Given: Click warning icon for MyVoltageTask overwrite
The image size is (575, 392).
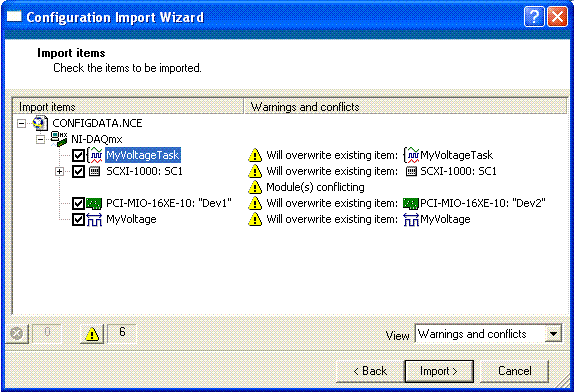Looking at the screenshot, I should pyautogui.click(x=255, y=155).
